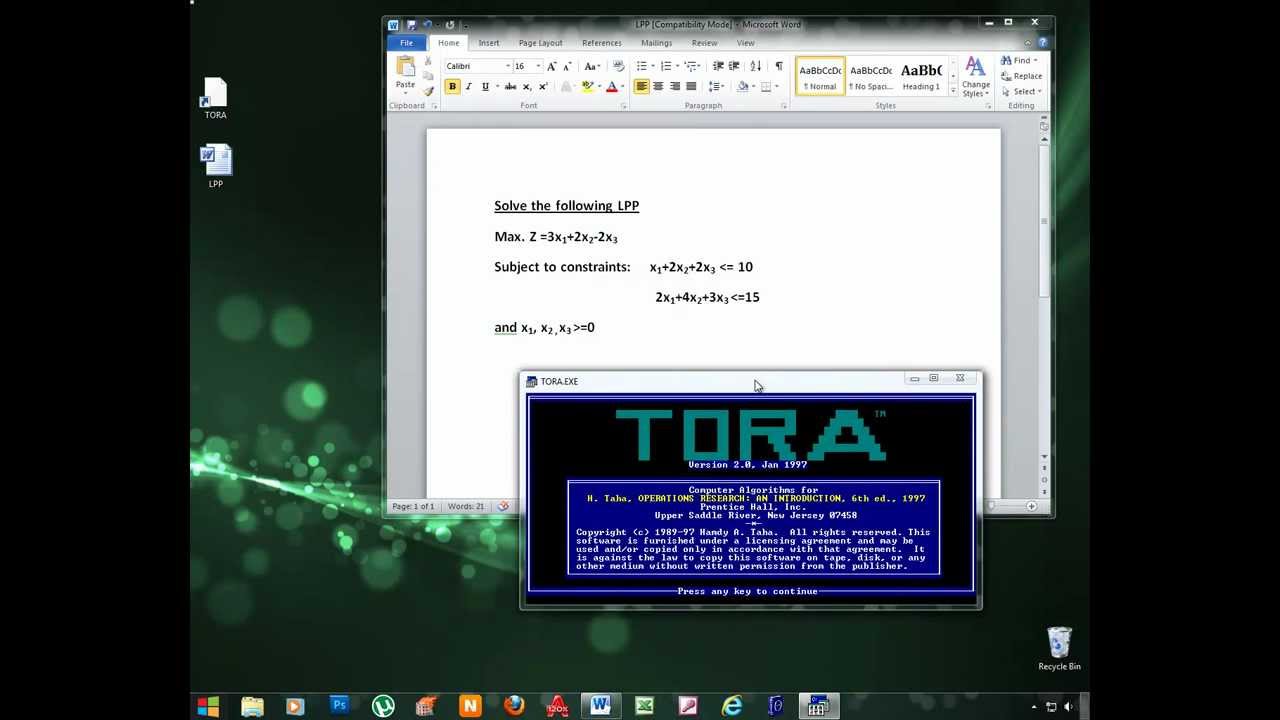Click the Bullets list icon
The width and height of the screenshot is (1280, 720).
tap(641, 66)
